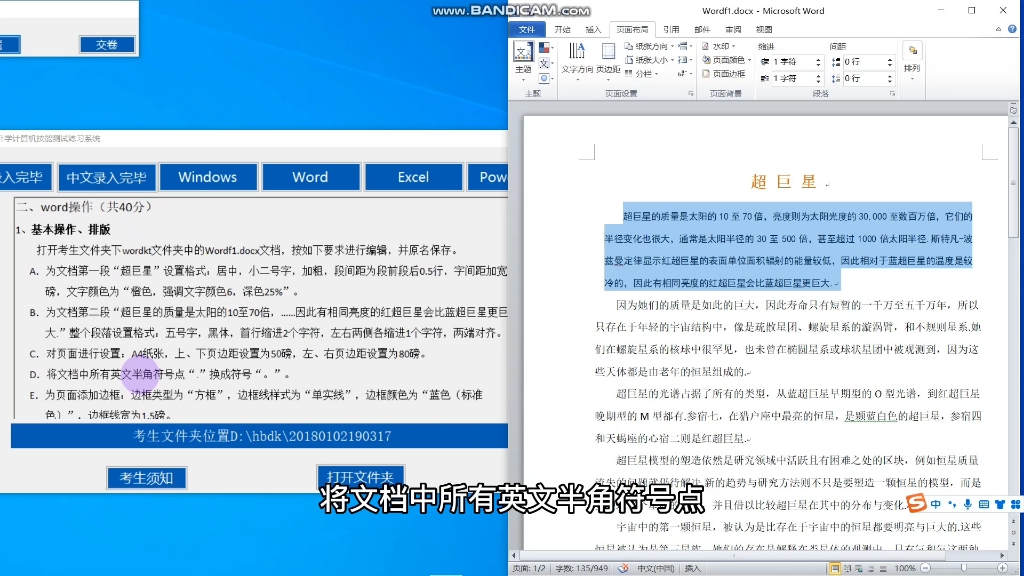This screenshot has width=1024, height=576.
Task: Click the Page Borders (页面边框) icon
Action: pyautogui.click(x=726, y=75)
